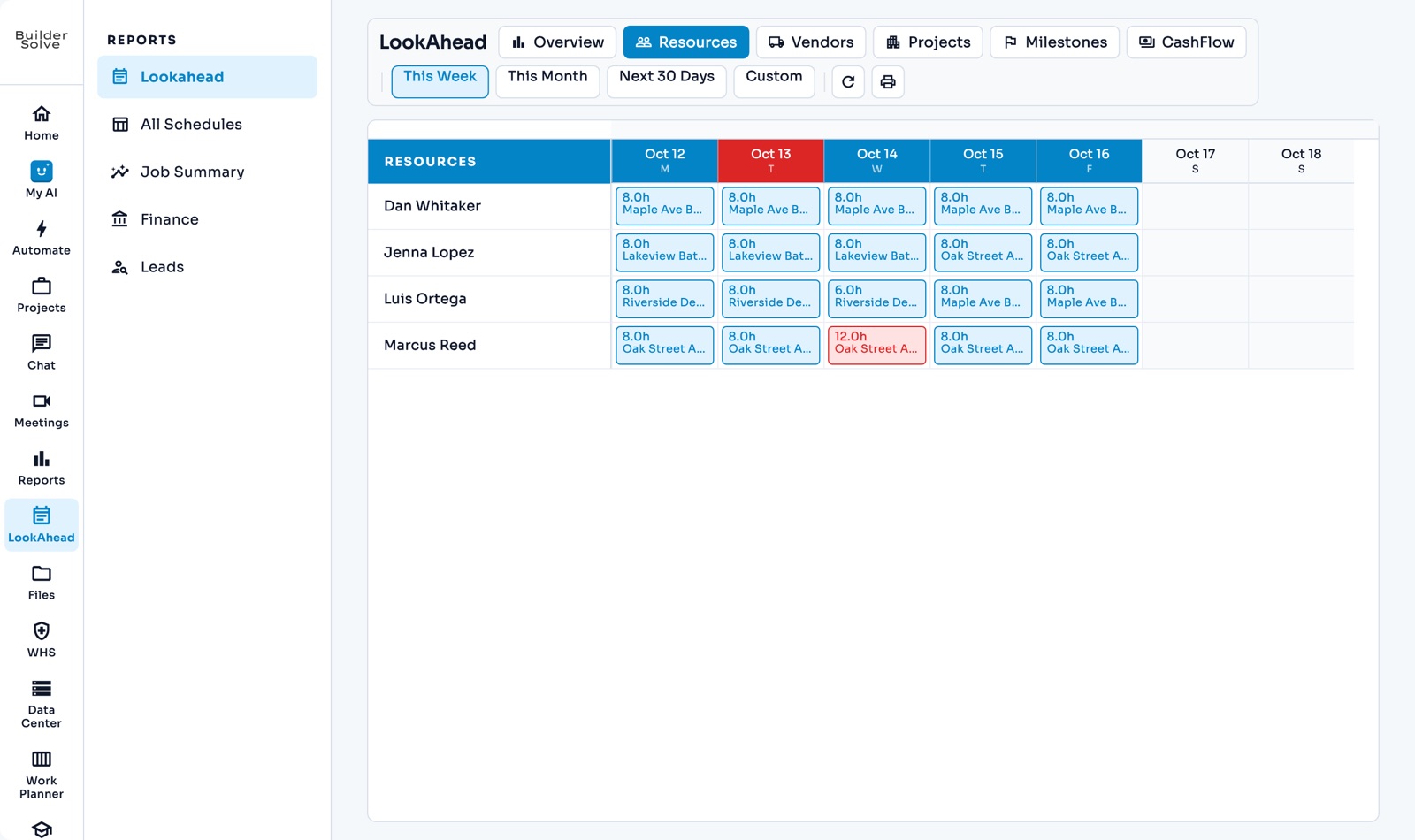Viewport: 1415px width, 840px height.
Task: Open Meetings from the sidebar
Action: click(42, 410)
